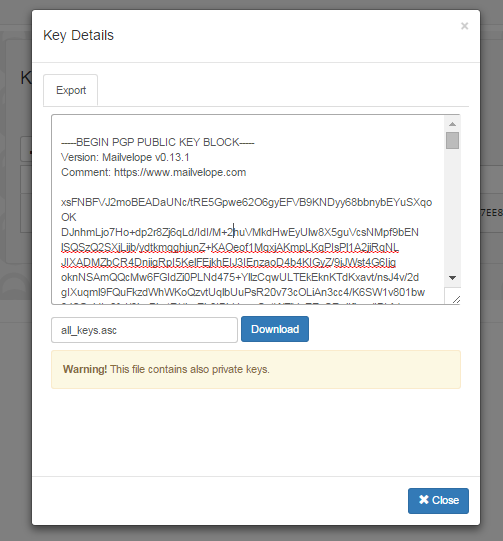Click the short OK line in key text
Image resolution: width=503 pixels, height=541 pixels.
69,217
